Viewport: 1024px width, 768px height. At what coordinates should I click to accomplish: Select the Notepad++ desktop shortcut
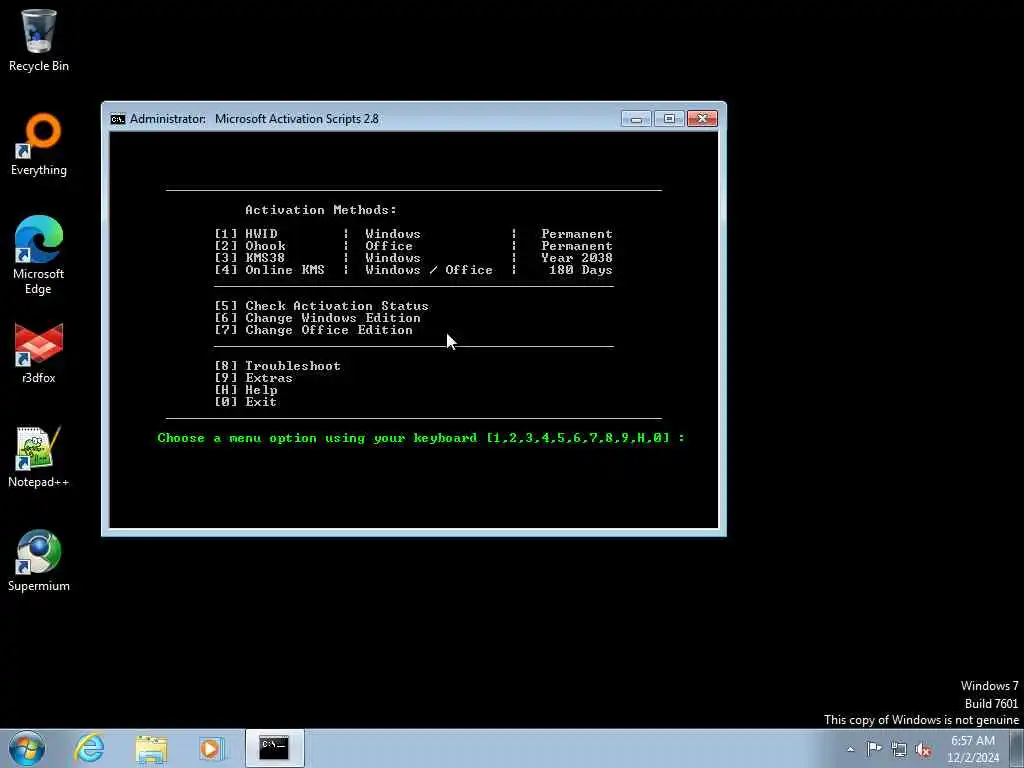(39, 456)
